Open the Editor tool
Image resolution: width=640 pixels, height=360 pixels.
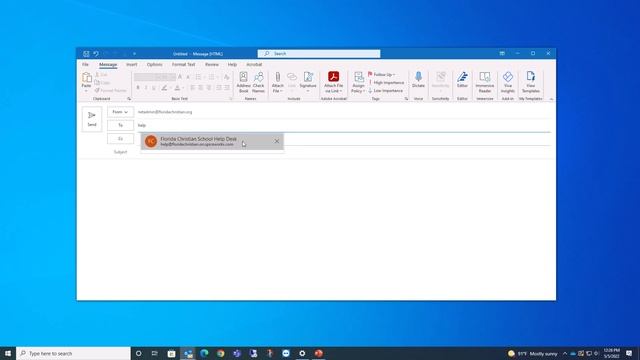coord(462,80)
